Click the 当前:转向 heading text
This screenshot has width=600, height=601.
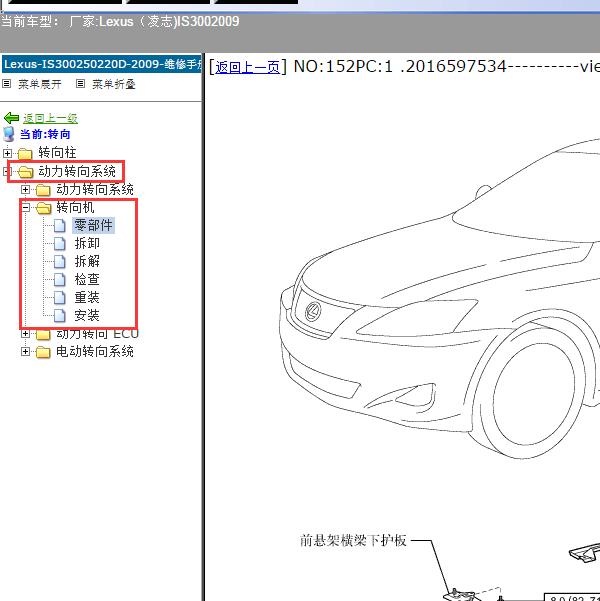[45, 134]
